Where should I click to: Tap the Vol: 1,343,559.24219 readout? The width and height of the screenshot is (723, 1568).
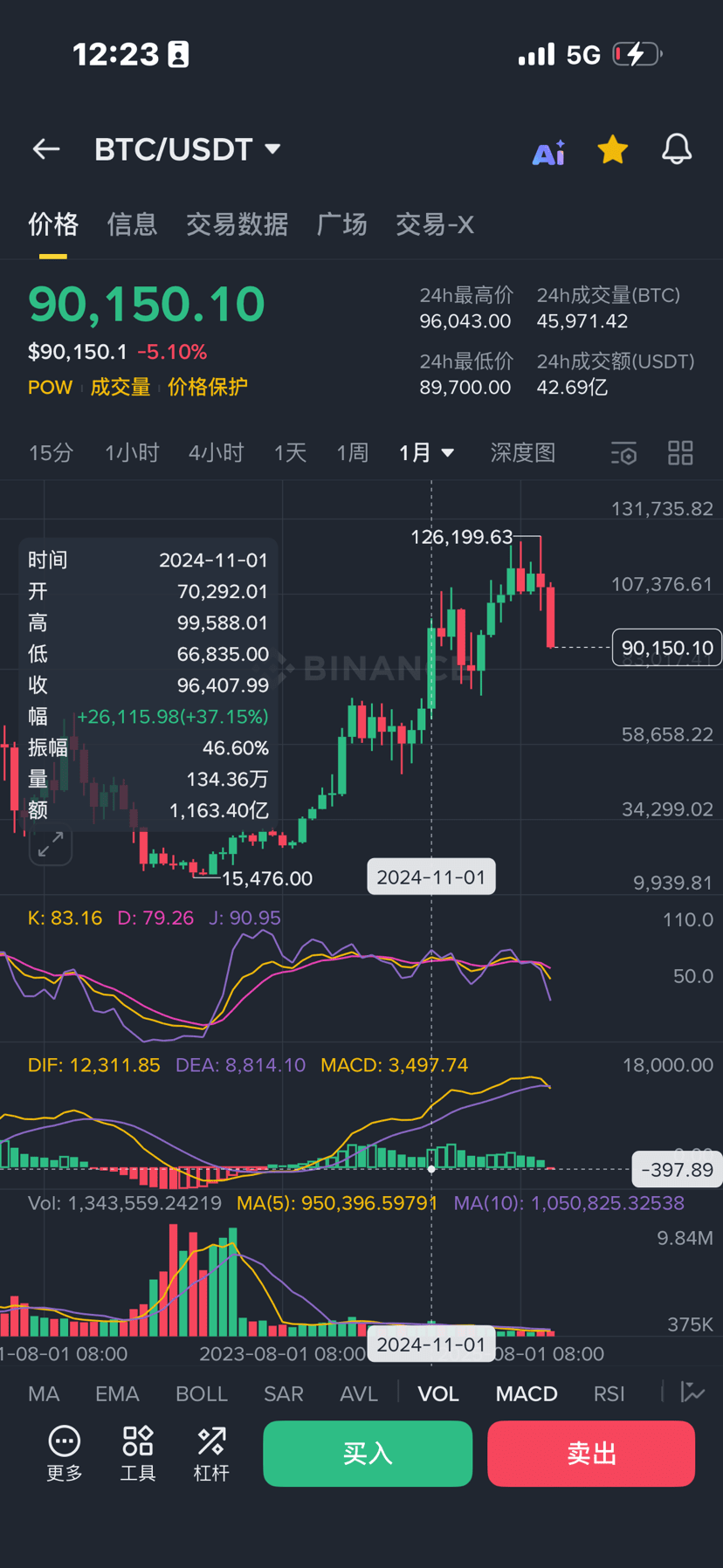[x=125, y=1203]
